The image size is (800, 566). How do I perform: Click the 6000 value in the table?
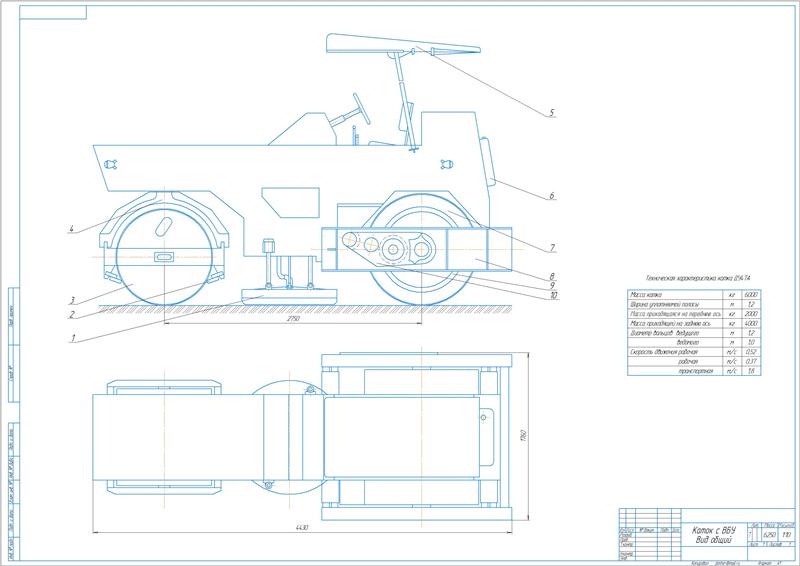(x=751, y=295)
